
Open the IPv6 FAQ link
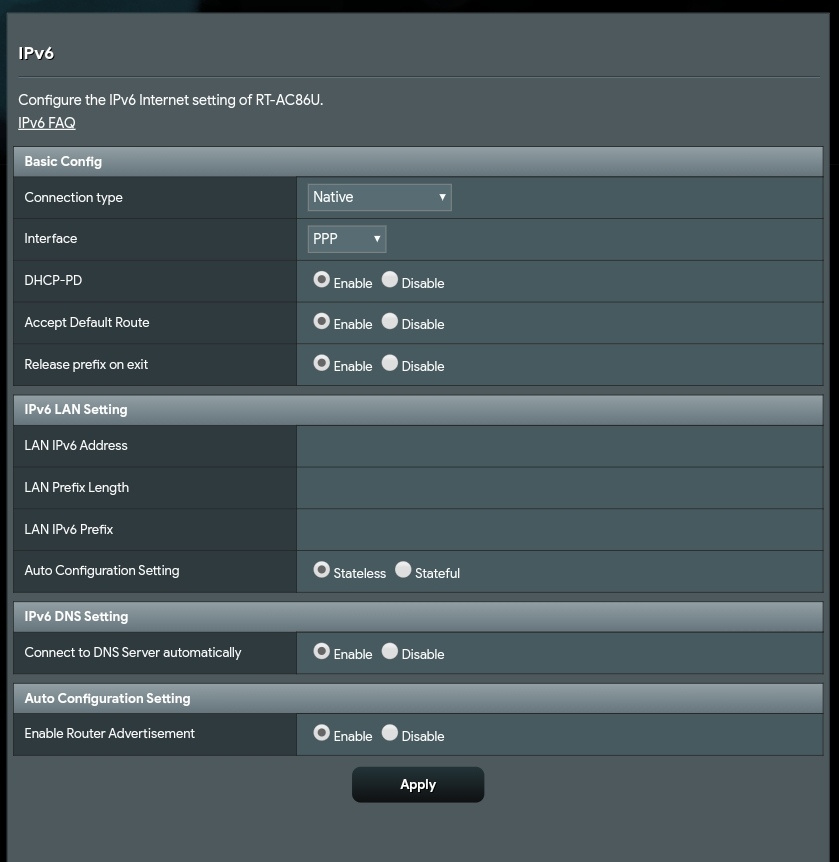coord(47,123)
